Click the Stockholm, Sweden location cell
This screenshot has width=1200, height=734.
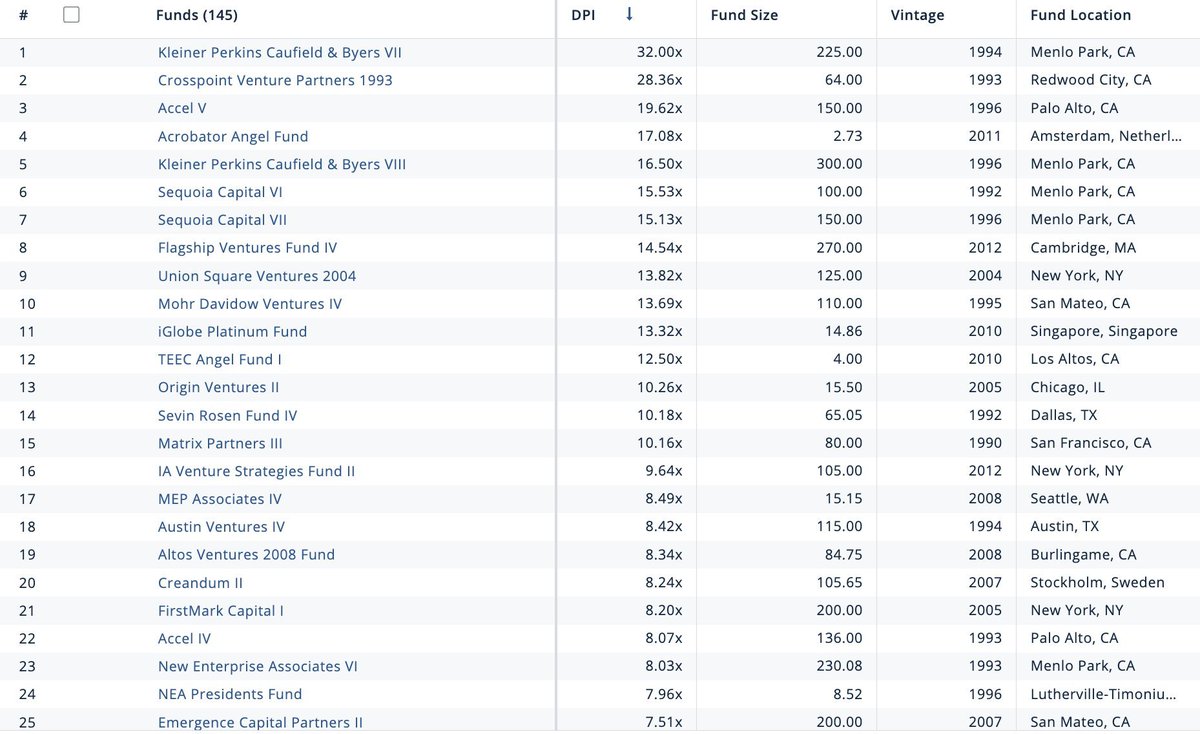[1098, 583]
